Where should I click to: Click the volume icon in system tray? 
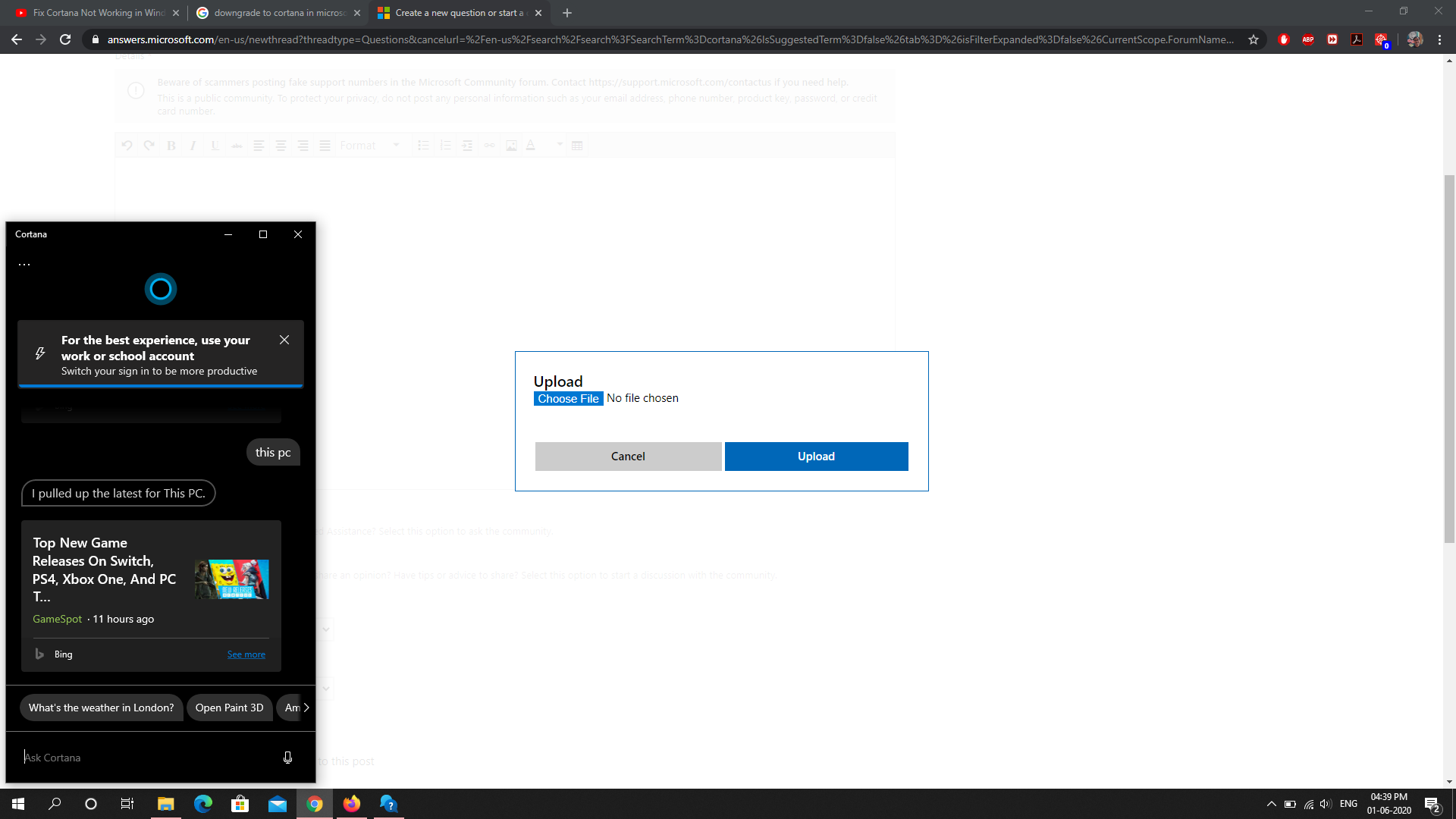click(x=1326, y=804)
